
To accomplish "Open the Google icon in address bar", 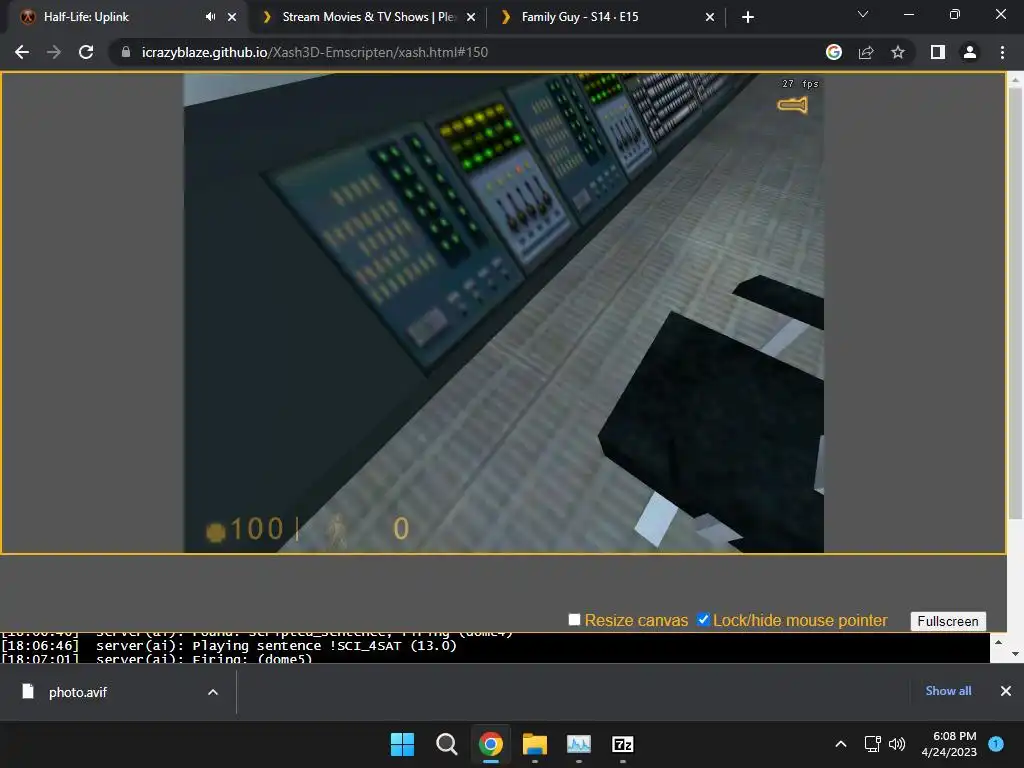I will 834,52.
